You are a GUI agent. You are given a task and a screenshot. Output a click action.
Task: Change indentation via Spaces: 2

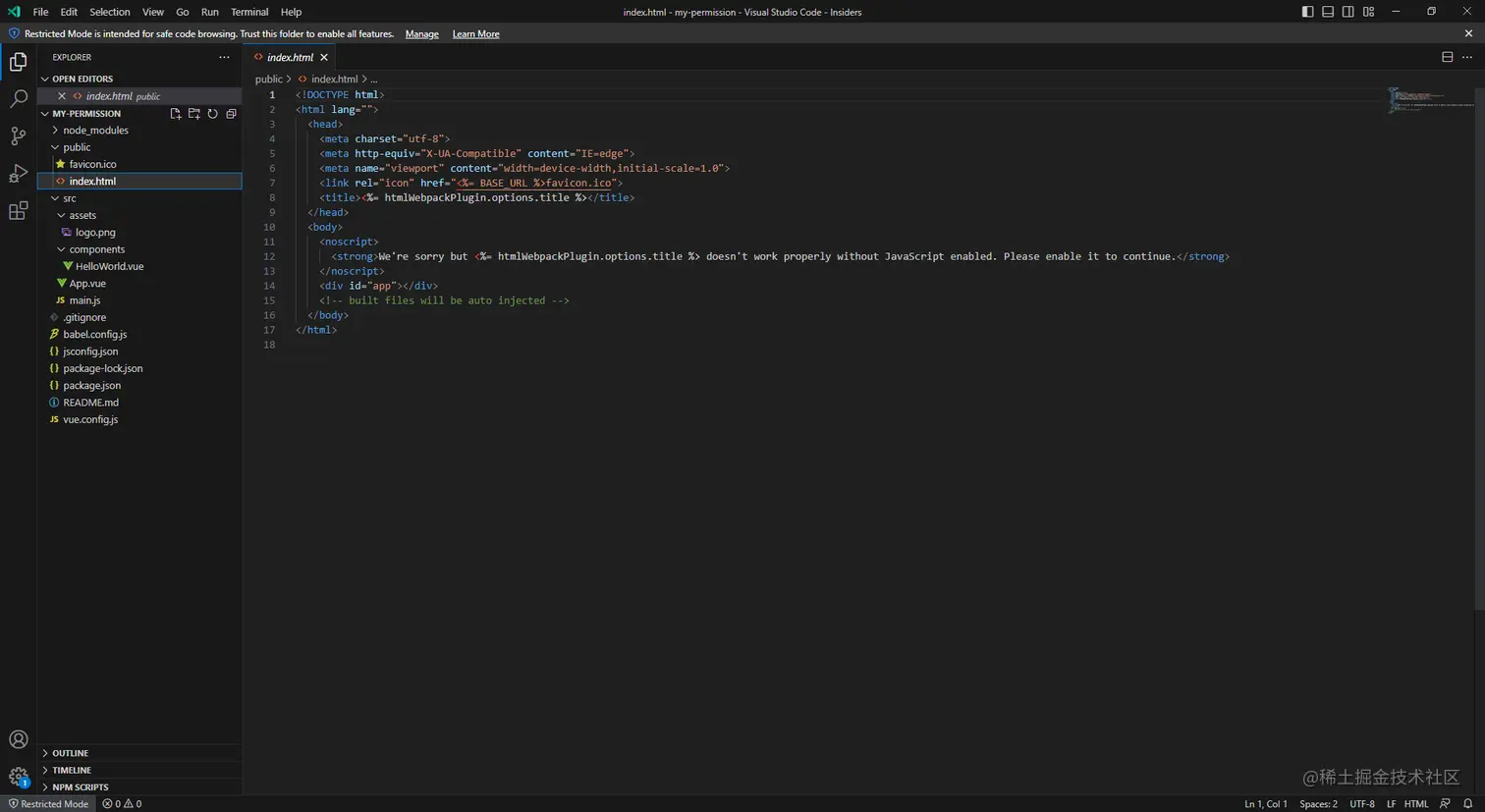pyautogui.click(x=1318, y=804)
